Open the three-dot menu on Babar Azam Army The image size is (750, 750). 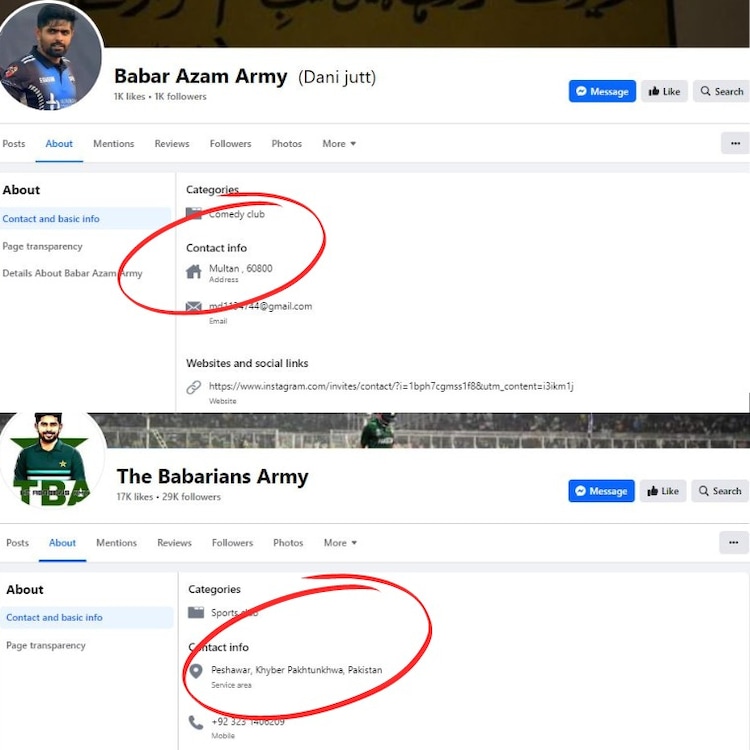click(735, 143)
